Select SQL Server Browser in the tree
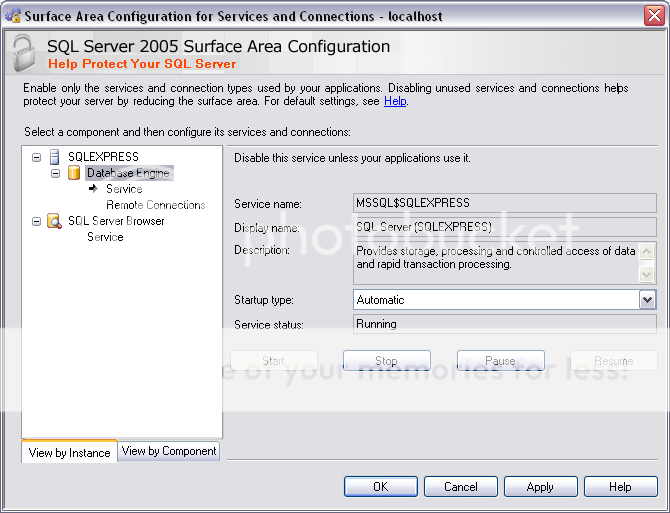670x513 pixels. coord(116,221)
